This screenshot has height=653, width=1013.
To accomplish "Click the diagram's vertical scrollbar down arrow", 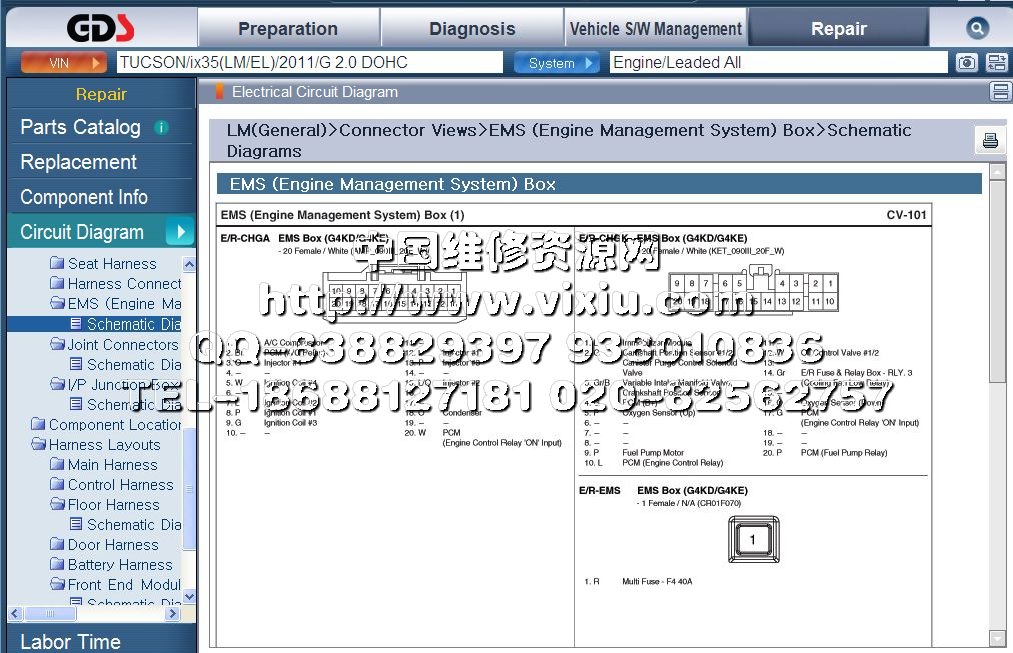I will (x=997, y=638).
